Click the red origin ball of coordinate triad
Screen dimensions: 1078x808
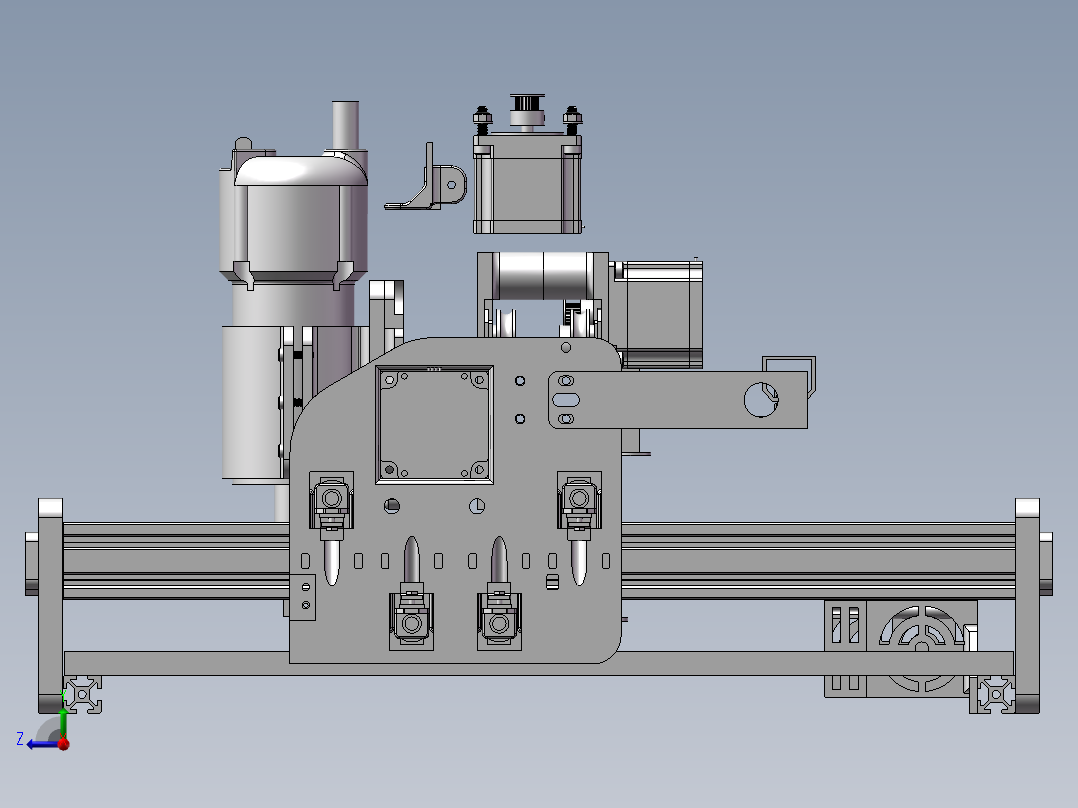pos(64,744)
